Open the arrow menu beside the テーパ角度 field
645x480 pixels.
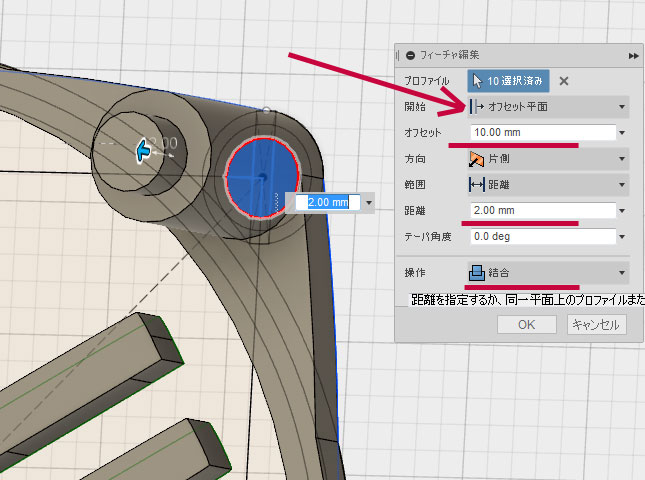[622, 237]
